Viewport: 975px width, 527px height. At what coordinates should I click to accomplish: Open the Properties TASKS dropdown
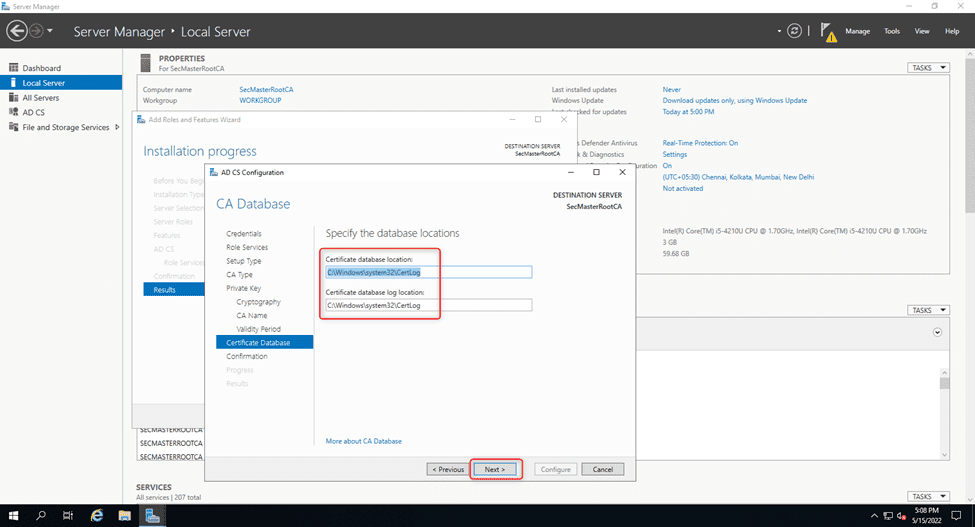point(928,68)
